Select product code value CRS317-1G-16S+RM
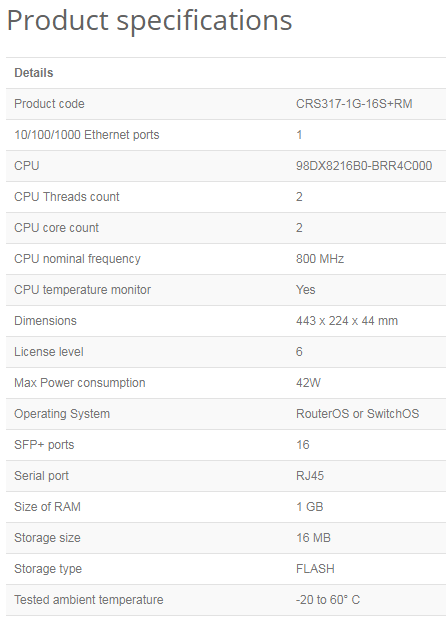 (x=354, y=104)
